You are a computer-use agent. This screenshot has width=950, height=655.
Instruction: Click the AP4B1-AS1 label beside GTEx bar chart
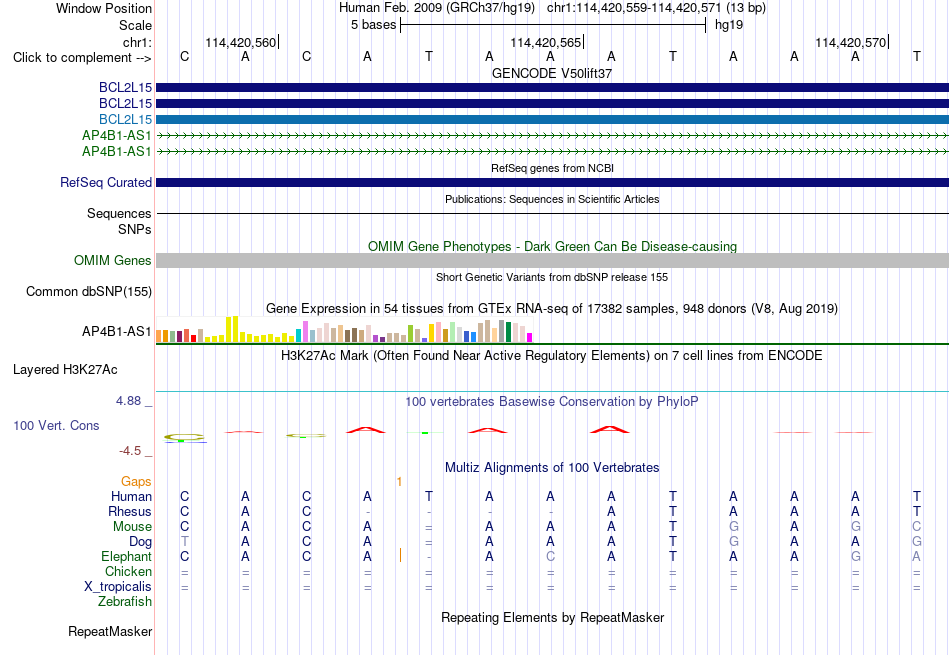tap(117, 331)
